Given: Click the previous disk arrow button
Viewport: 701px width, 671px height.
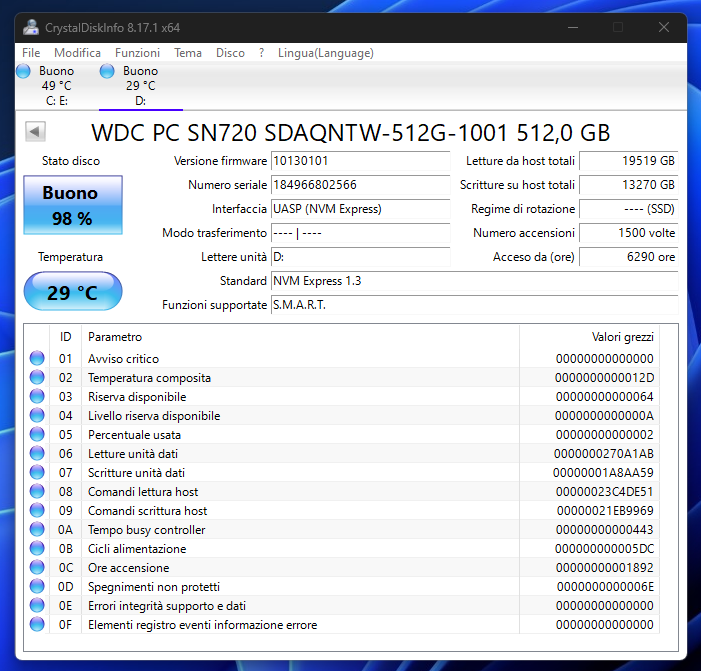Looking at the screenshot, I should [x=35, y=131].
